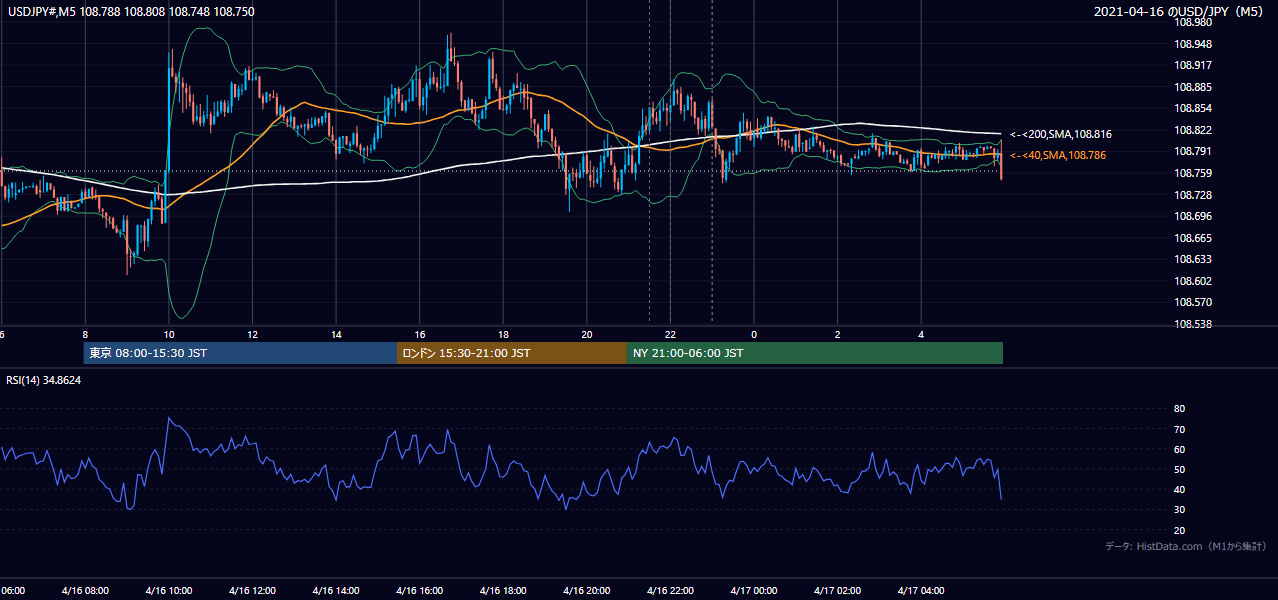Viewport: 1278px width, 600px height.
Task: Click hour label 10 on price chart time axis
Action: point(169,334)
